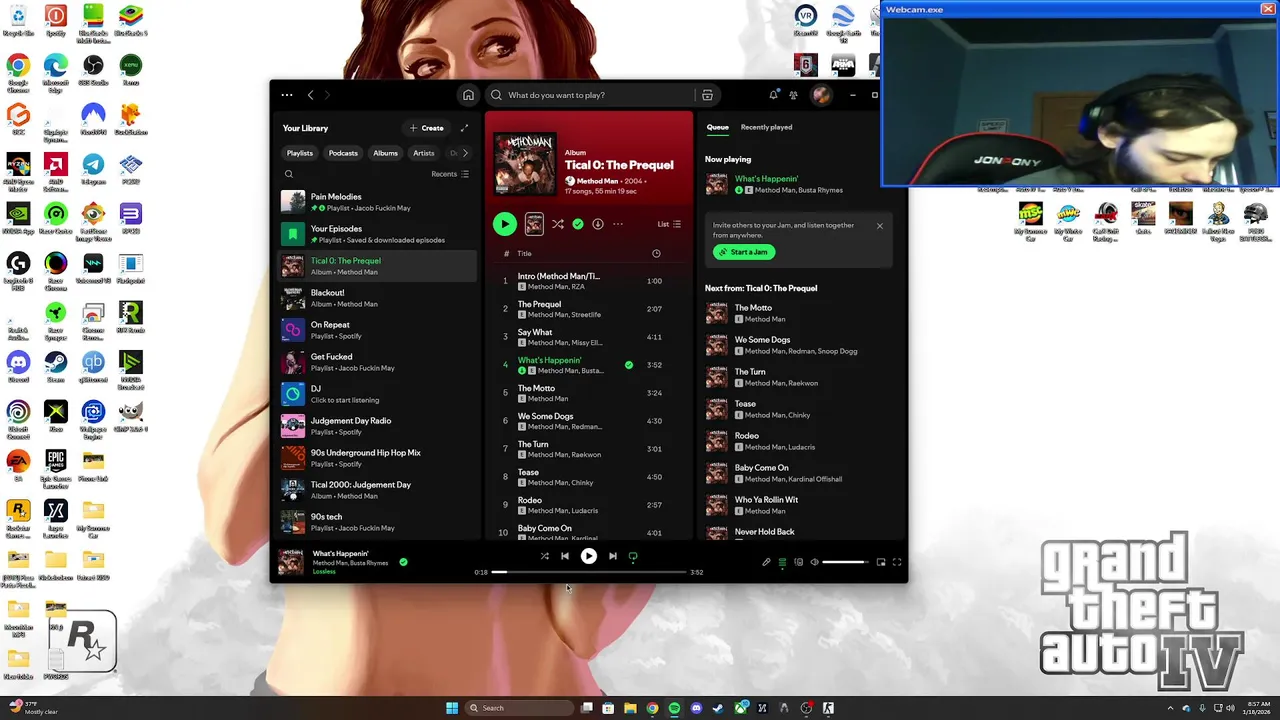Open 90s Underground Hip Hop Mix

tap(377, 458)
